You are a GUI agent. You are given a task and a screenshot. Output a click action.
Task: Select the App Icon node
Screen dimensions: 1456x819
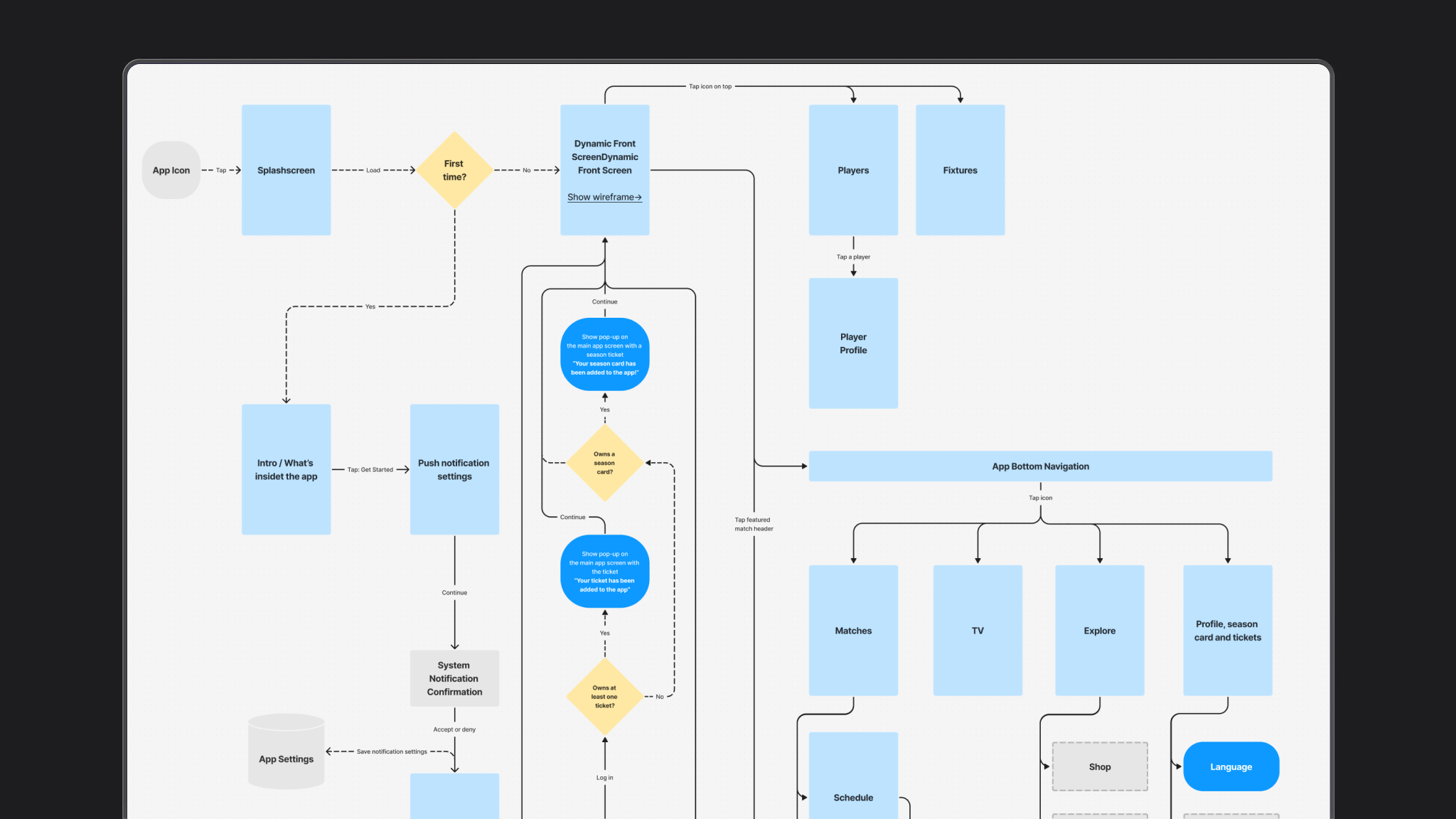pyautogui.click(x=171, y=170)
